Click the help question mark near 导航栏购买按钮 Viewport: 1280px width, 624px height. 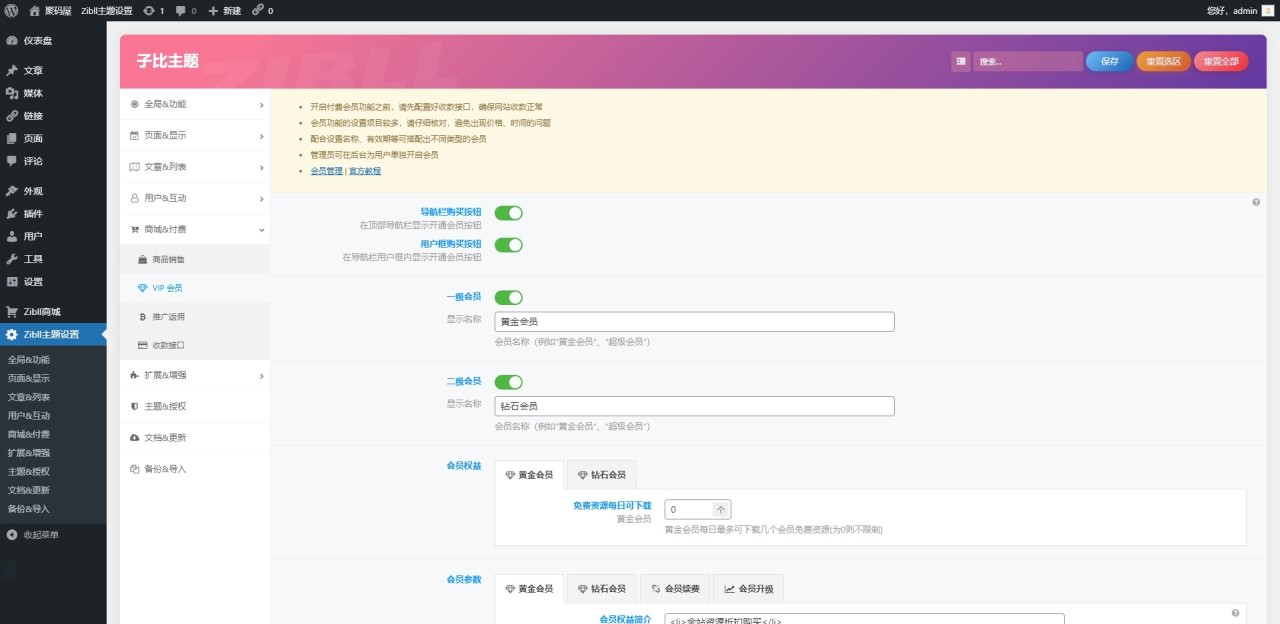[x=1256, y=202]
